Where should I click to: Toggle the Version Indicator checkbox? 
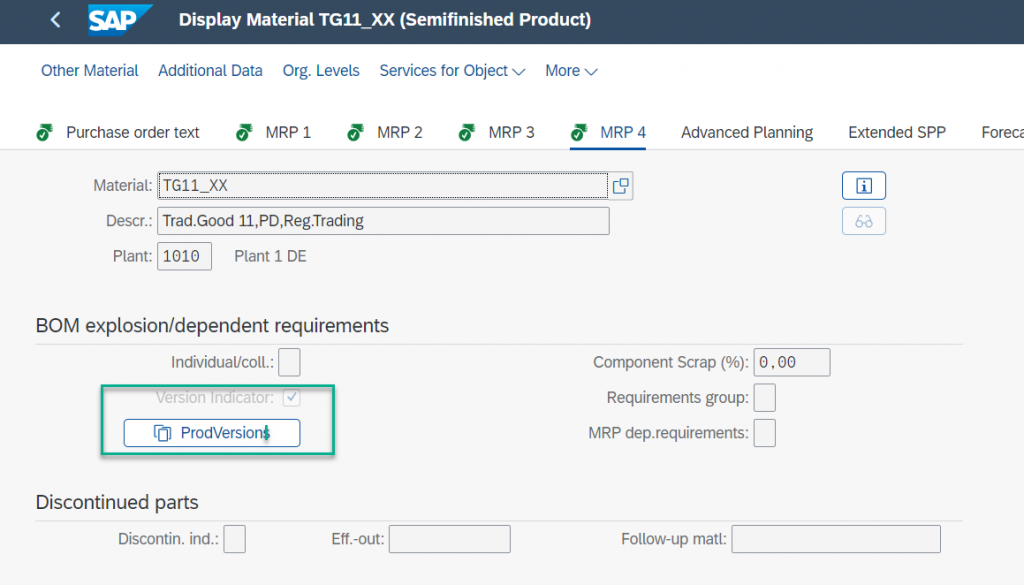pos(291,397)
